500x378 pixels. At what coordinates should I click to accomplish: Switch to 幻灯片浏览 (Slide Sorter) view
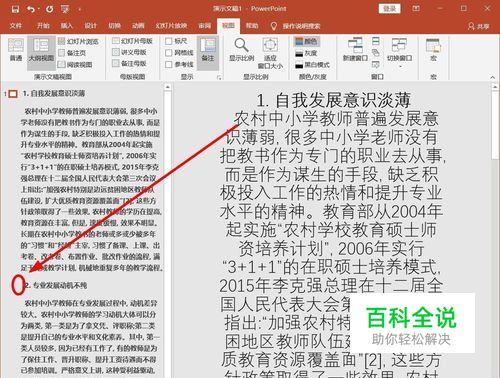coord(79,41)
